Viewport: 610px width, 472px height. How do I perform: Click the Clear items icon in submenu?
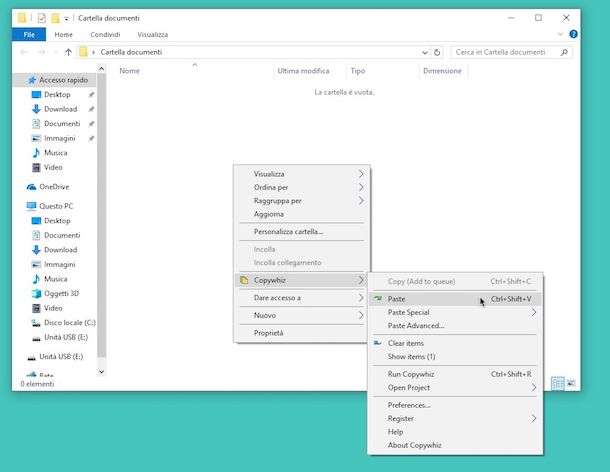coord(377,343)
